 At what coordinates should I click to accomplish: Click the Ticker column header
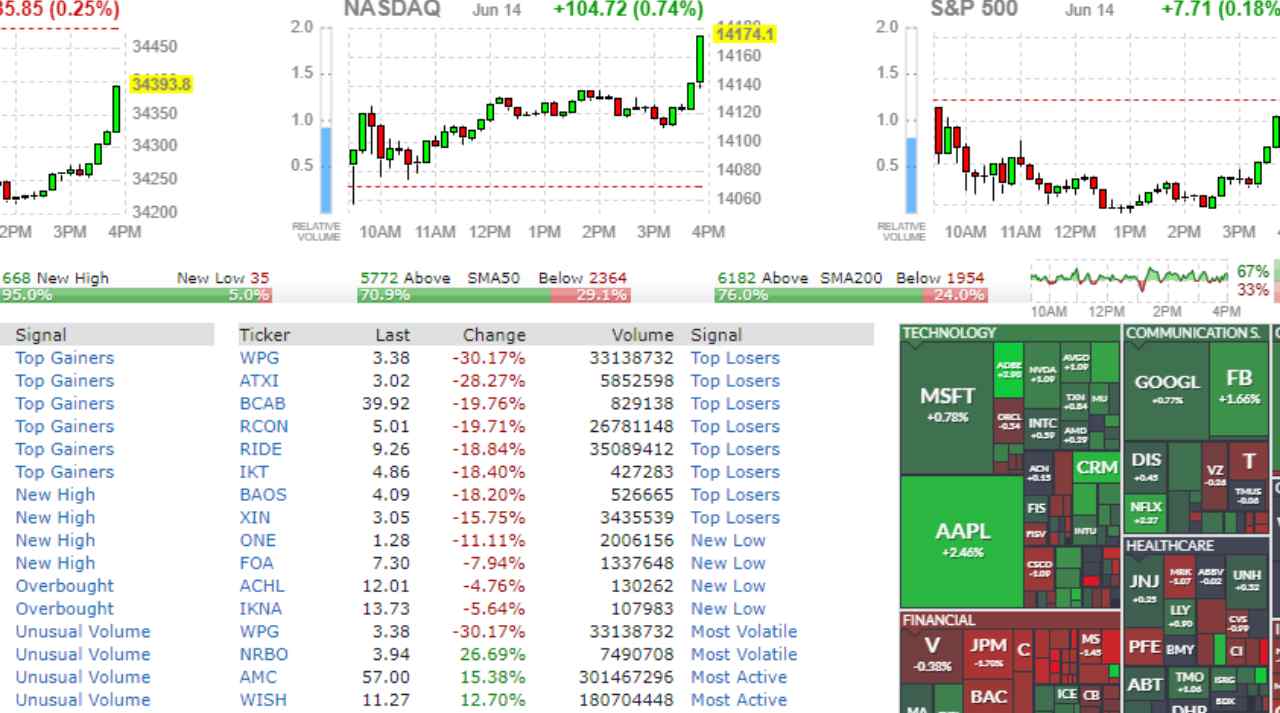click(263, 335)
